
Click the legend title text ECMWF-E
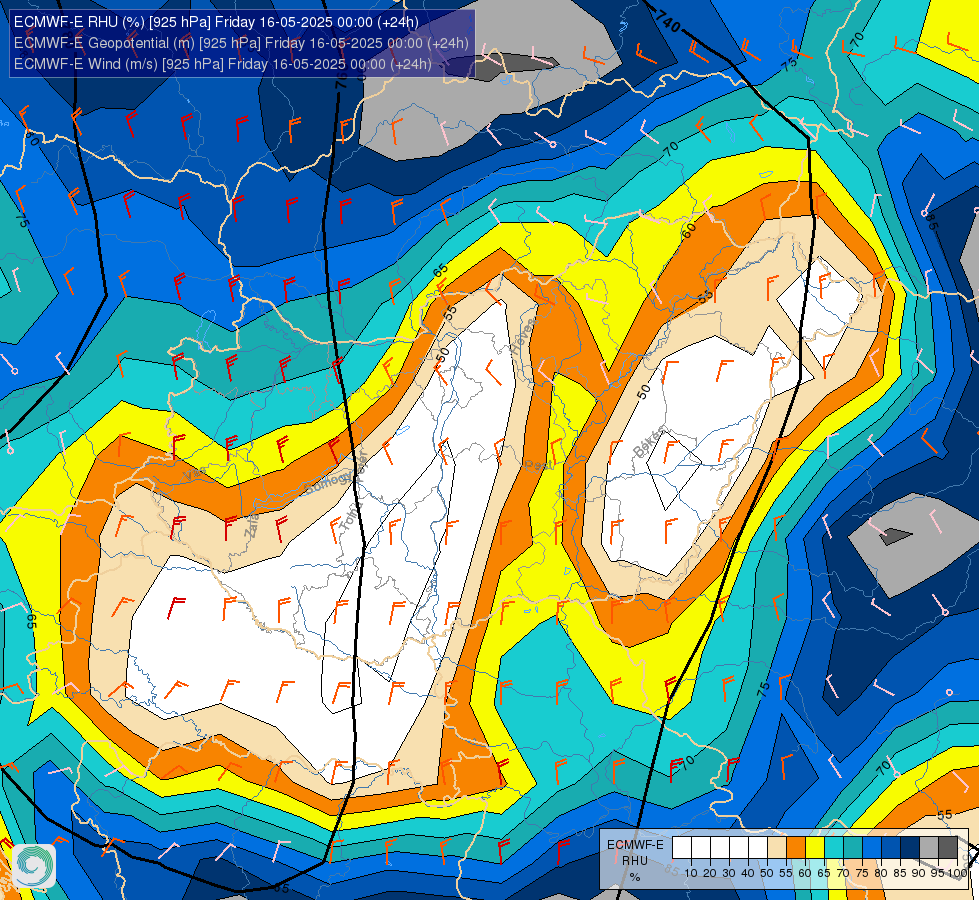[636, 845]
